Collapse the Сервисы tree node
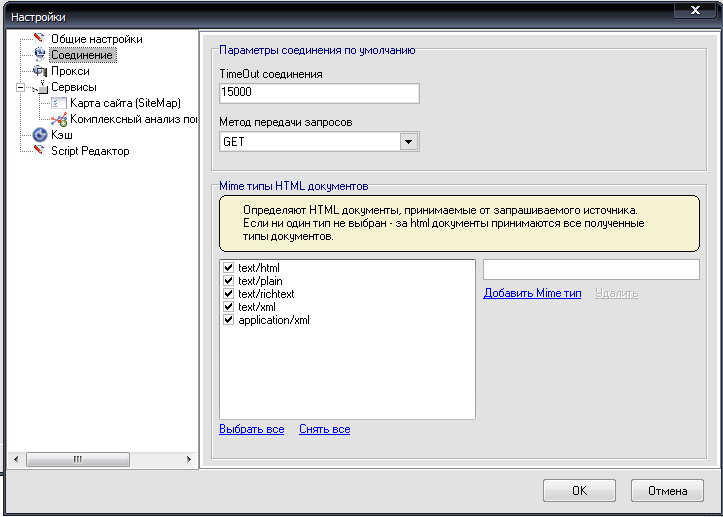The image size is (723, 517). (21, 87)
